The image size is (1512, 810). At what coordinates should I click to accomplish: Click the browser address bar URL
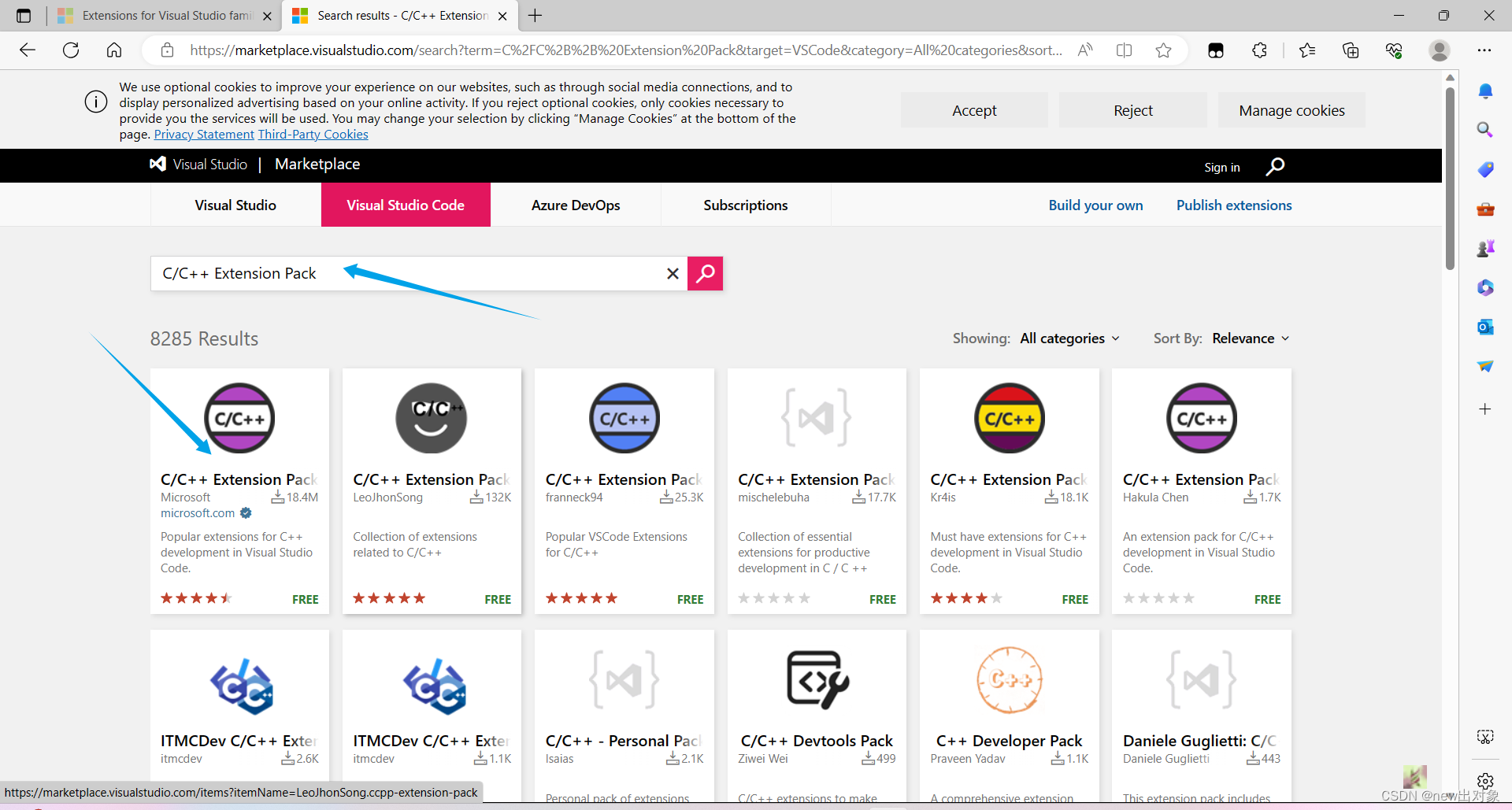(x=626, y=50)
